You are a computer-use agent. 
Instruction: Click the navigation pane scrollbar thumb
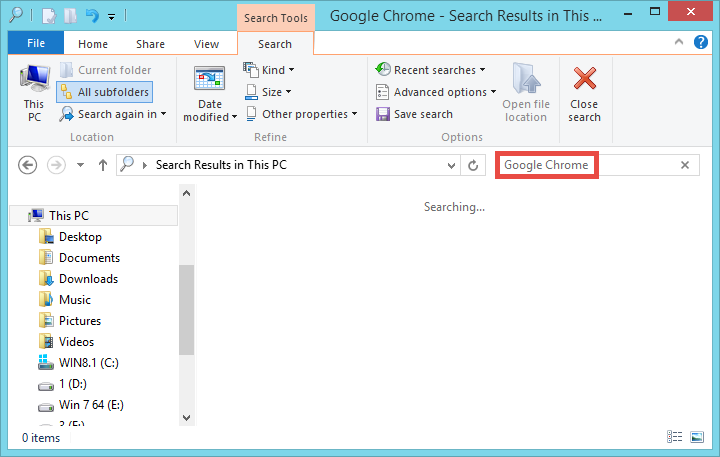click(186, 310)
